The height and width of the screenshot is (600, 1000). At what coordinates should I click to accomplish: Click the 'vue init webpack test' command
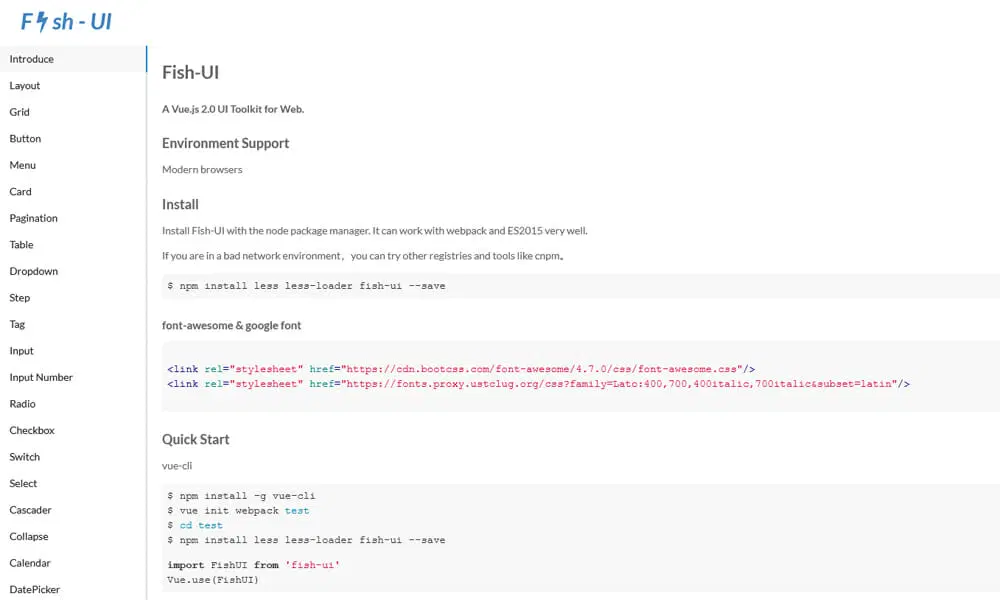pyautogui.click(x=238, y=511)
